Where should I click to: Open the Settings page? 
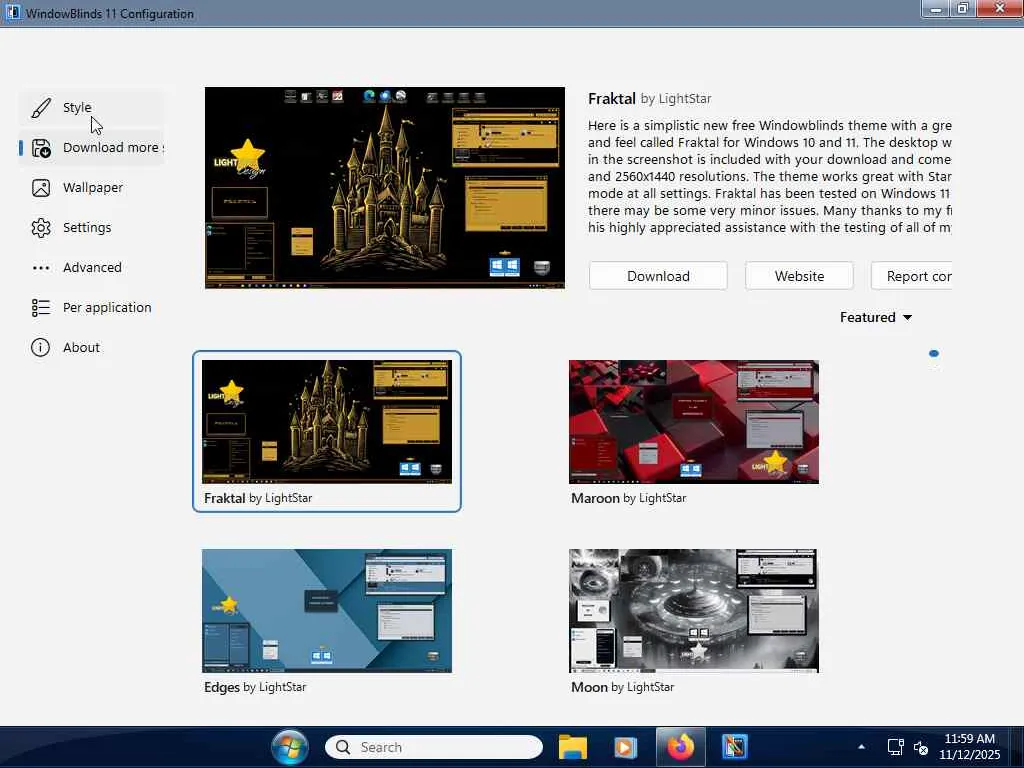91,227
